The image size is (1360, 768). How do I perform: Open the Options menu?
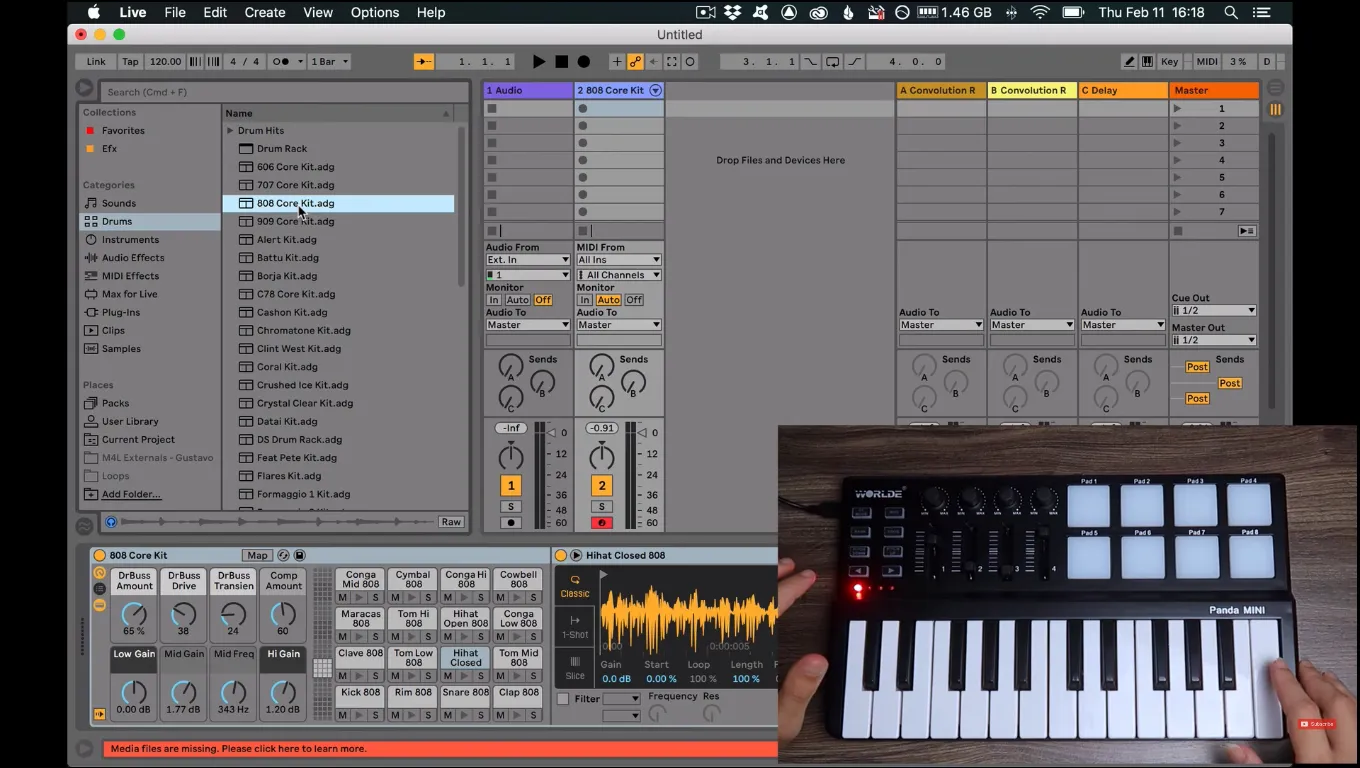(375, 12)
